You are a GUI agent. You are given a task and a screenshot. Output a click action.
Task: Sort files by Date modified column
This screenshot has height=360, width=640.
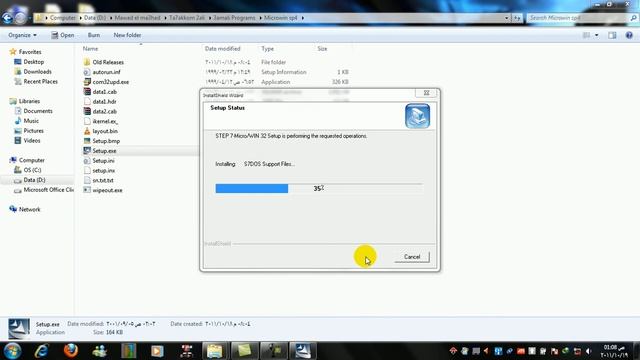[x=222, y=49]
